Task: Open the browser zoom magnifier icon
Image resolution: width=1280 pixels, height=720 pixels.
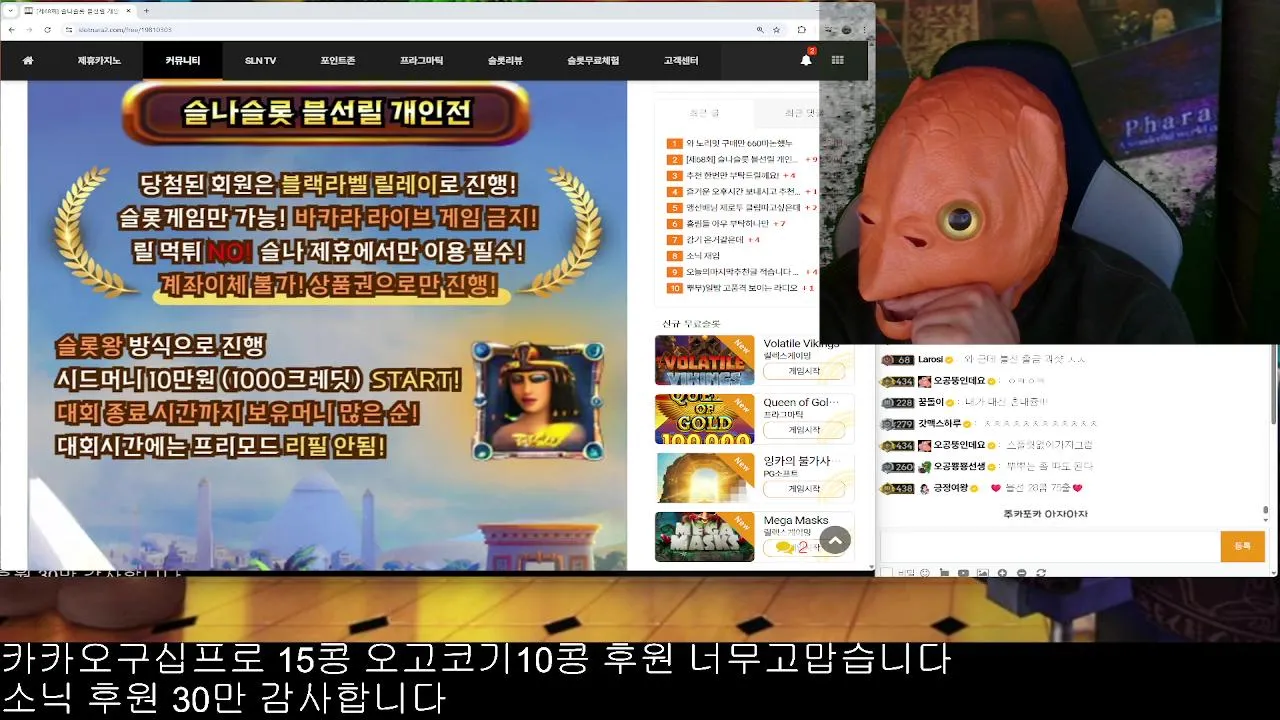Action: 761,30
